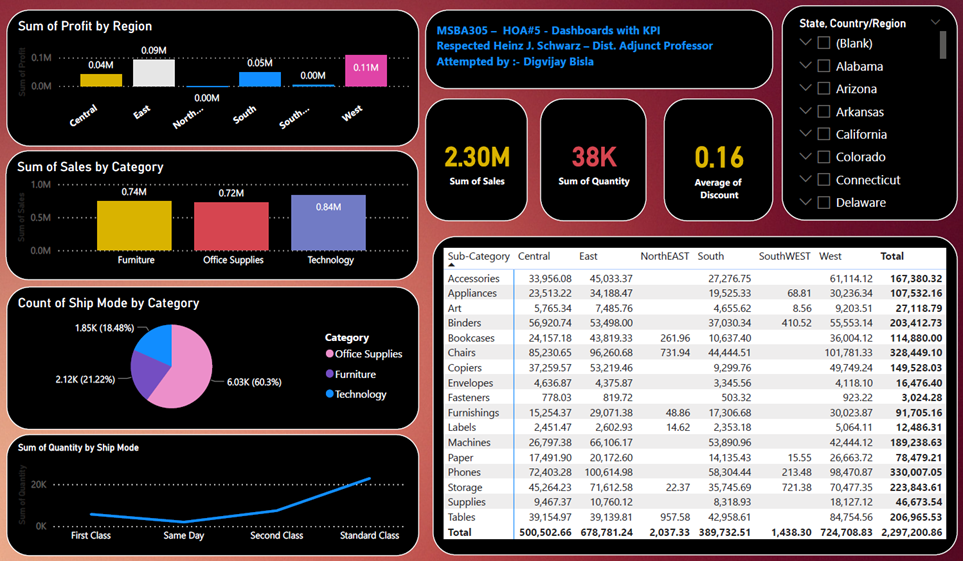The width and height of the screenshot is (963, 561).
Task: Click the Machines row label
Action: pos(469,442)
